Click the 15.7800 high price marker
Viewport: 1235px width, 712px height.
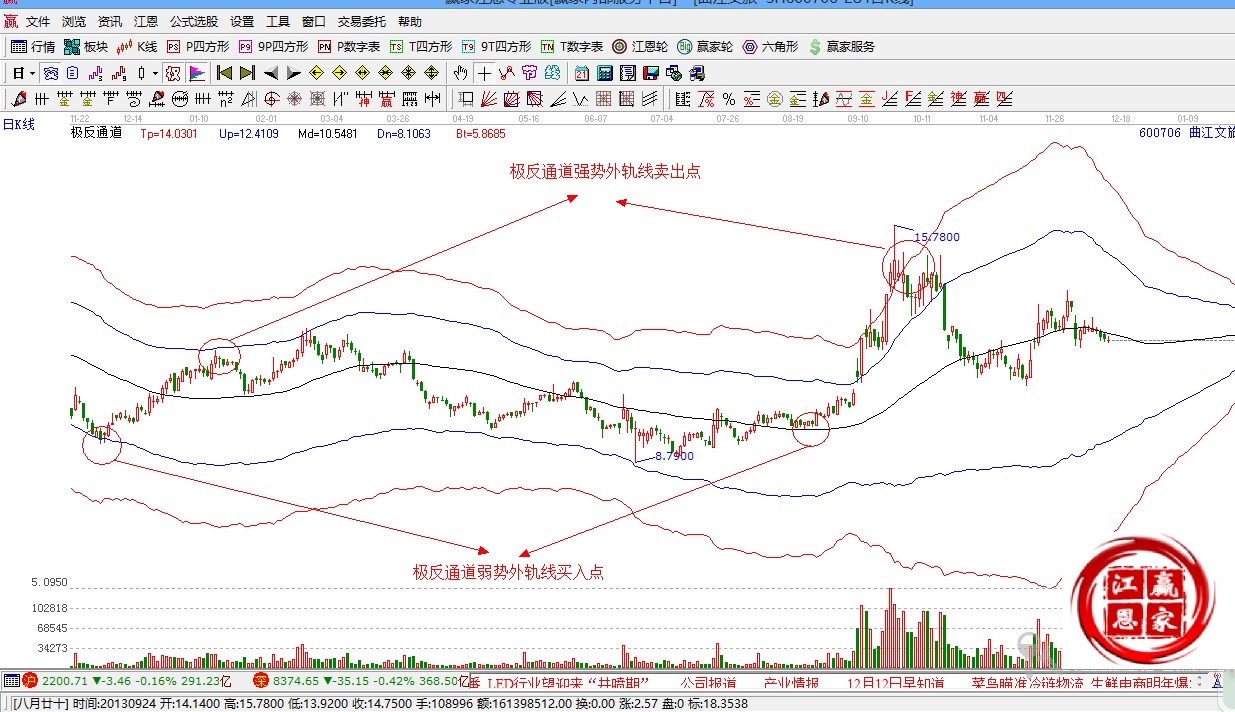coord(937,237)
